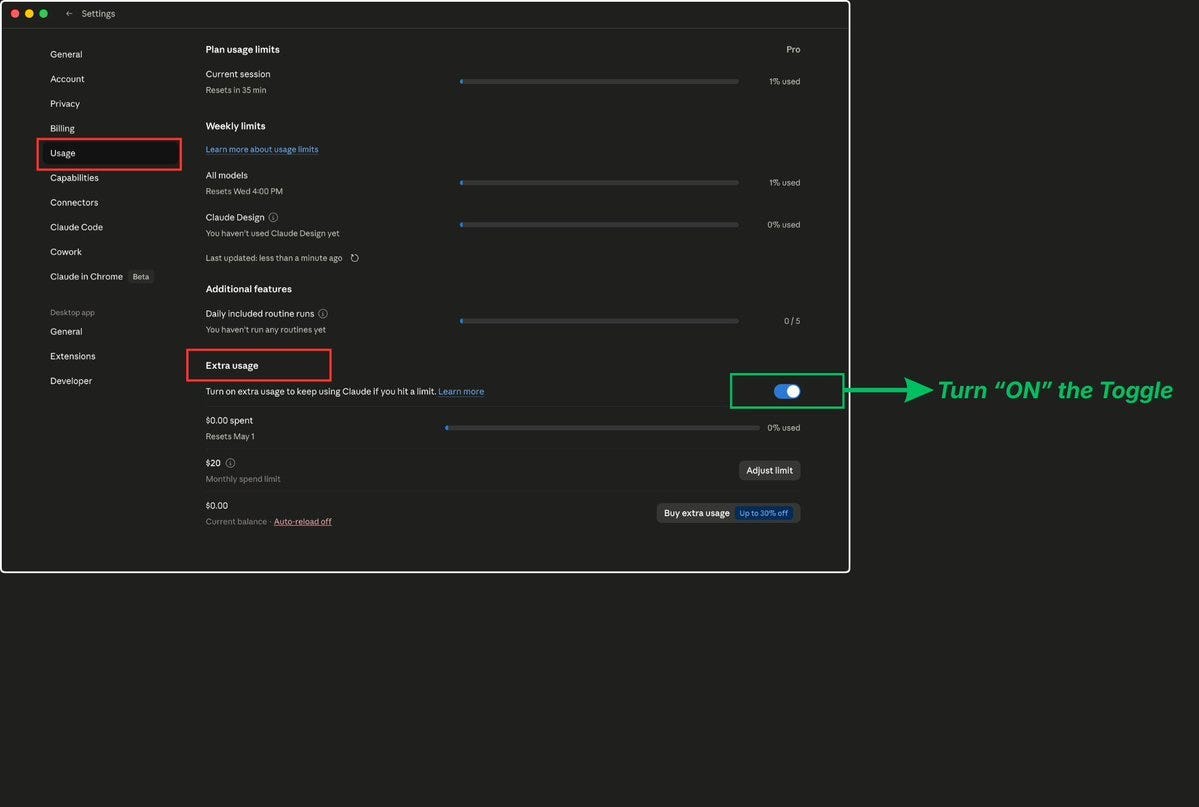1199x807 pixels.
Task: Click the Buy extra usage button
Action: tap(728, 513)
